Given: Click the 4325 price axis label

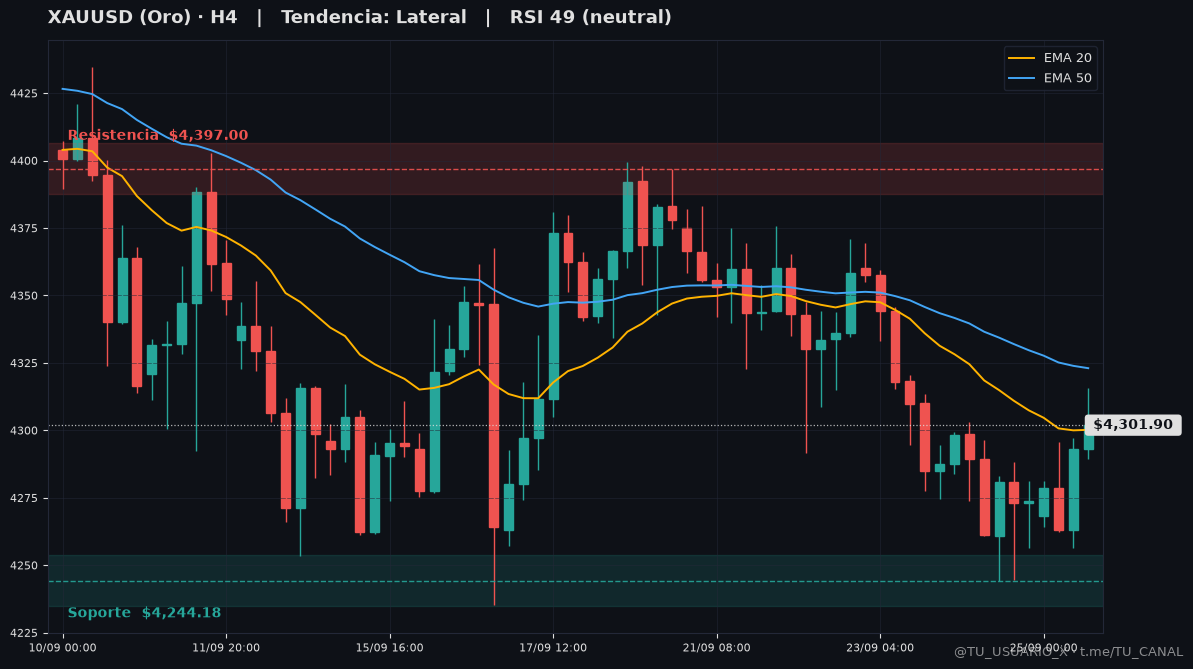Looking at the screenshot, I should coord(24,364).
